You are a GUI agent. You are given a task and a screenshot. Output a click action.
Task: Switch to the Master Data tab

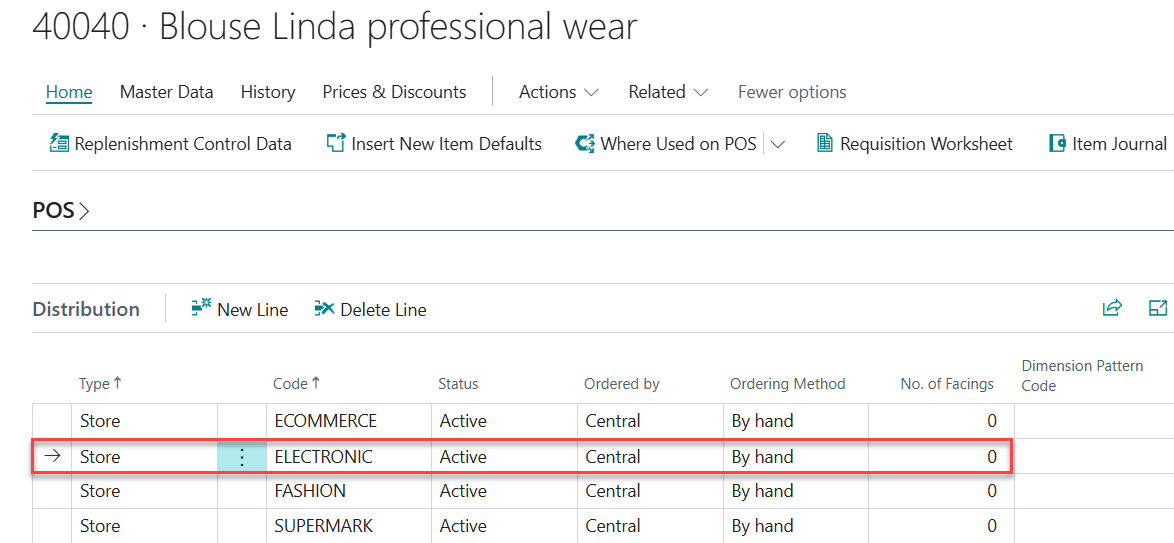(166, 92)
